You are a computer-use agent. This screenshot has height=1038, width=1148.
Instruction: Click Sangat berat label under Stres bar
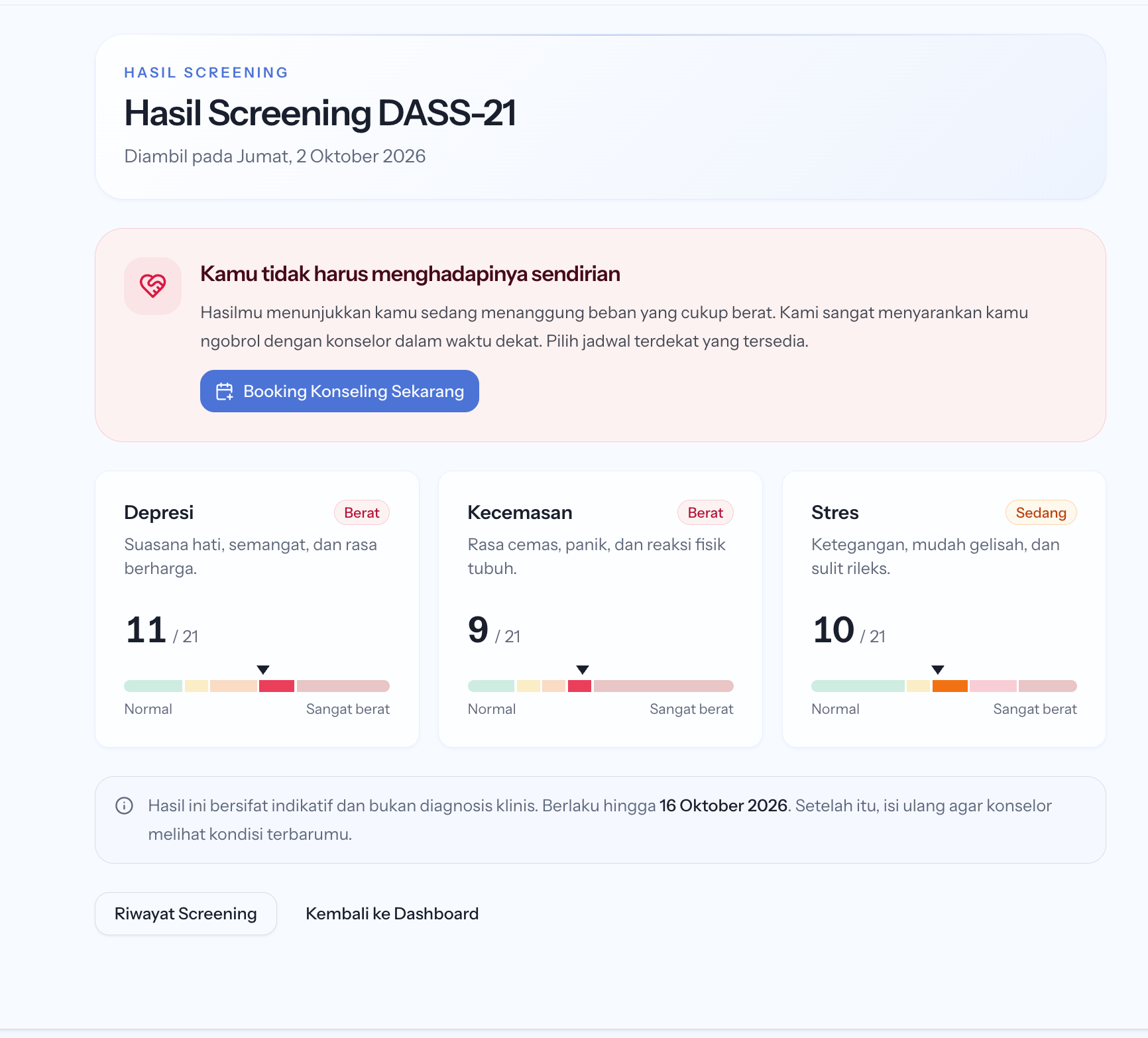(x=1035, y=709)
